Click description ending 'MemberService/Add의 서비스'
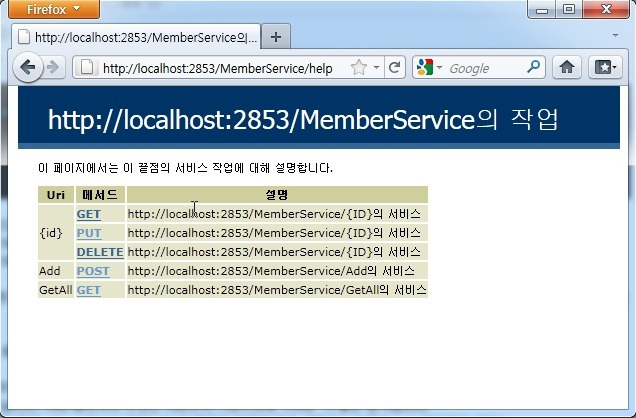The image size is (636, 418). (x=271, y=271)
